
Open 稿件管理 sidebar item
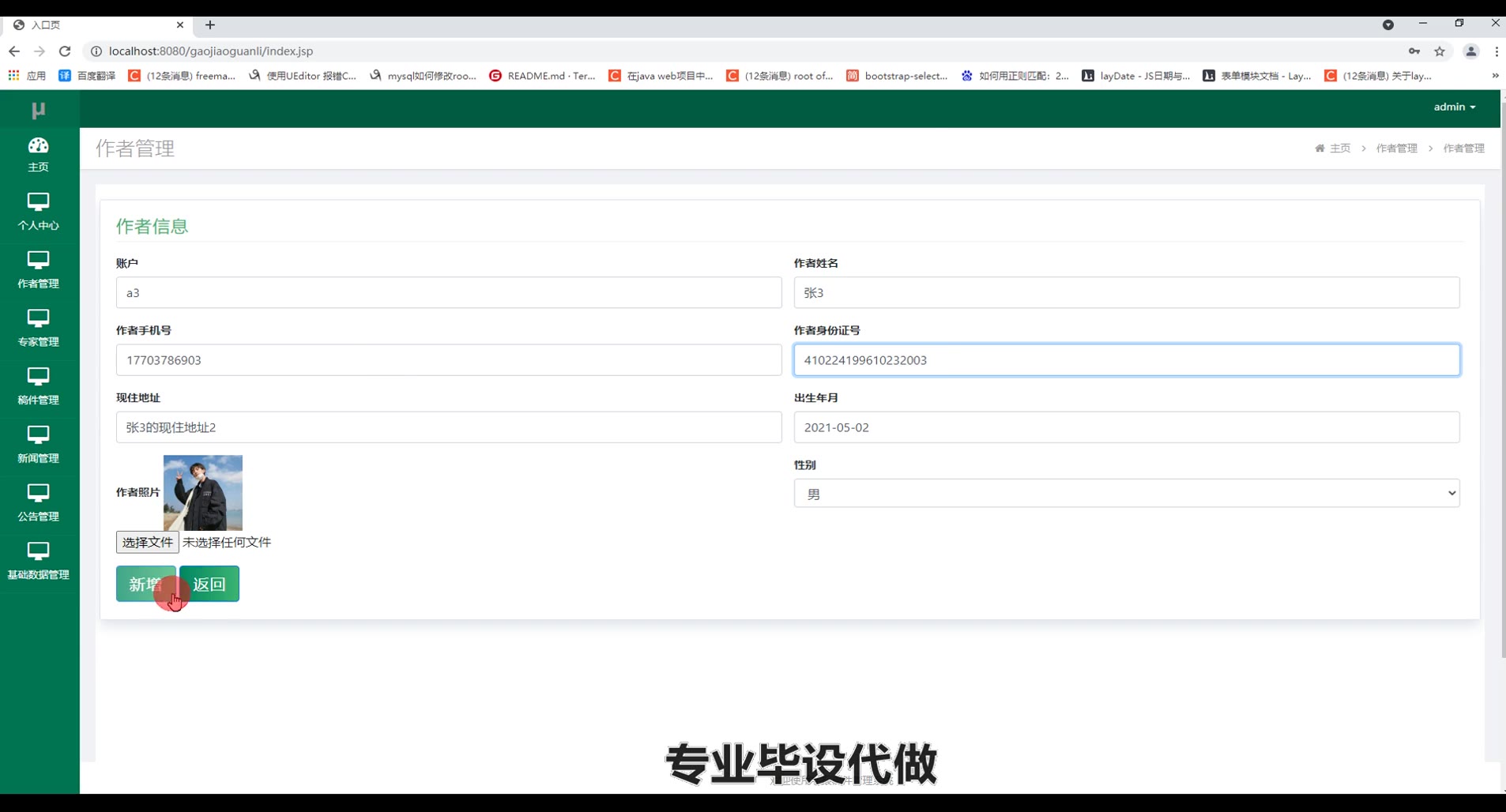[x=38, y=387]
